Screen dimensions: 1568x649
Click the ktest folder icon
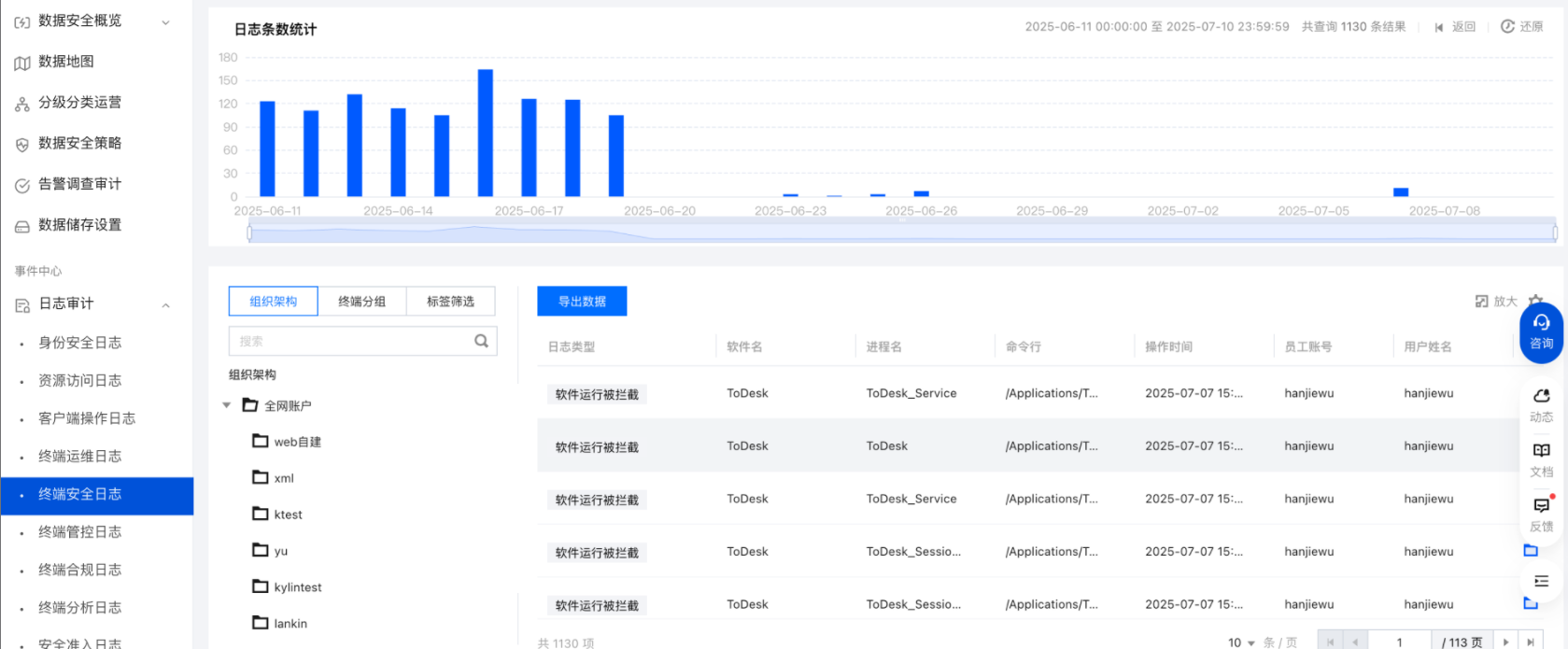261,514
